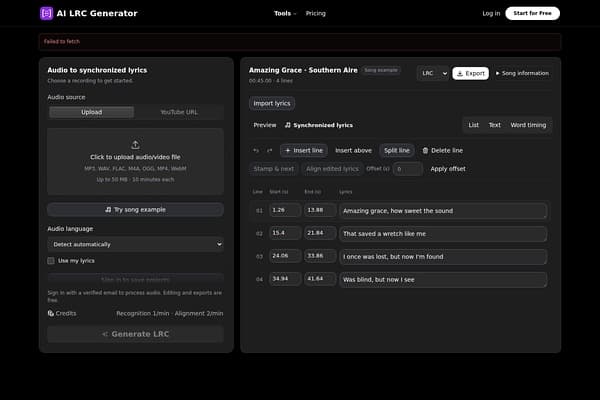The image size is (600, 400).
Task: Go to the Pricing page
Action: pyautogui.click(x=316, y=13)
